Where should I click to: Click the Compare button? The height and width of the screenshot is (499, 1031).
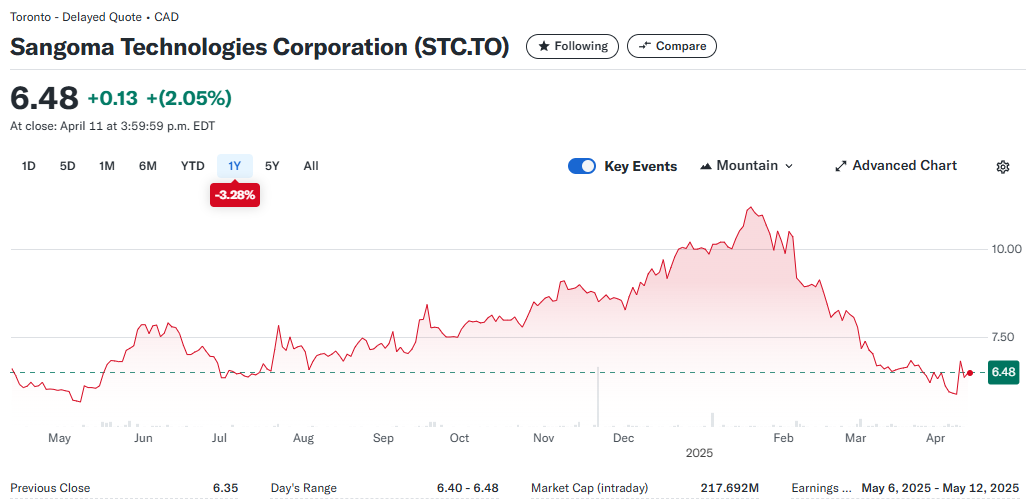672,46
